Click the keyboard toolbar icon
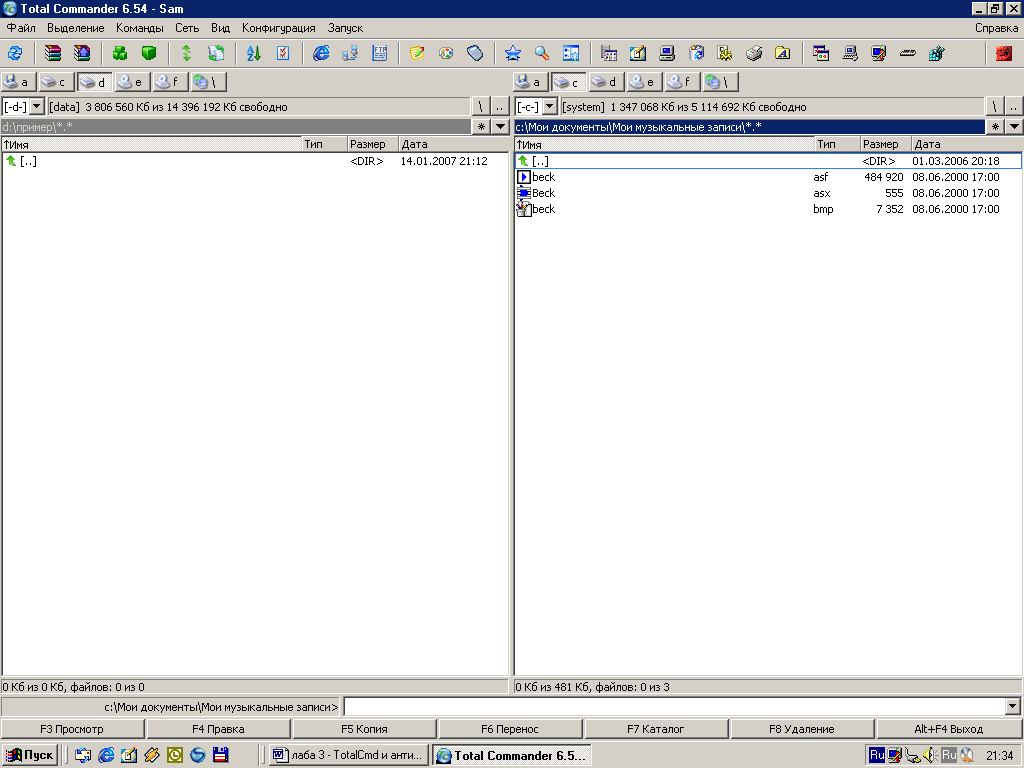 point(908,54)
